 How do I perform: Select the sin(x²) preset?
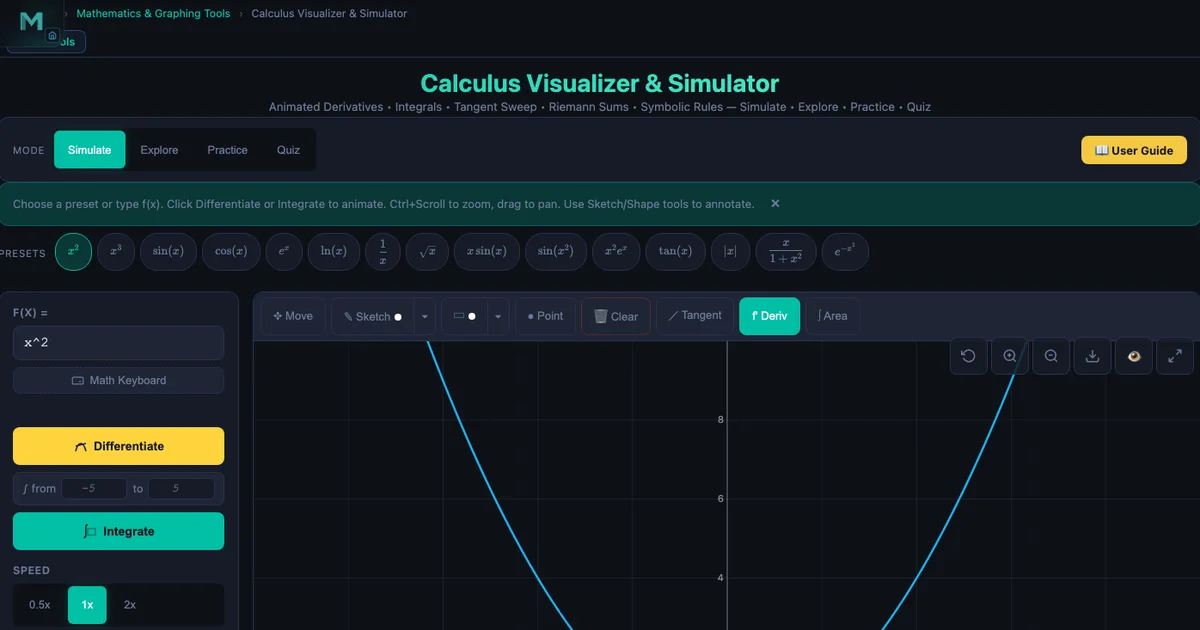pos(556,252)
